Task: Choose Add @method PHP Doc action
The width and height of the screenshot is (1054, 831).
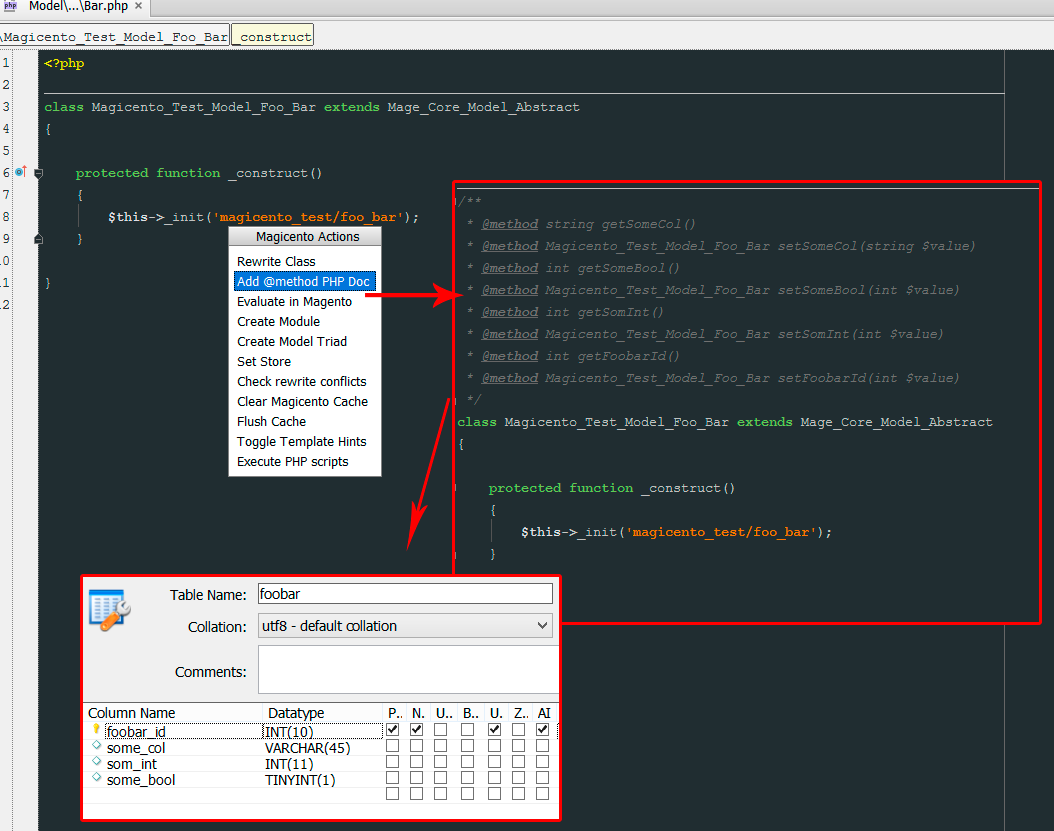Action: [x=305, y=282]
